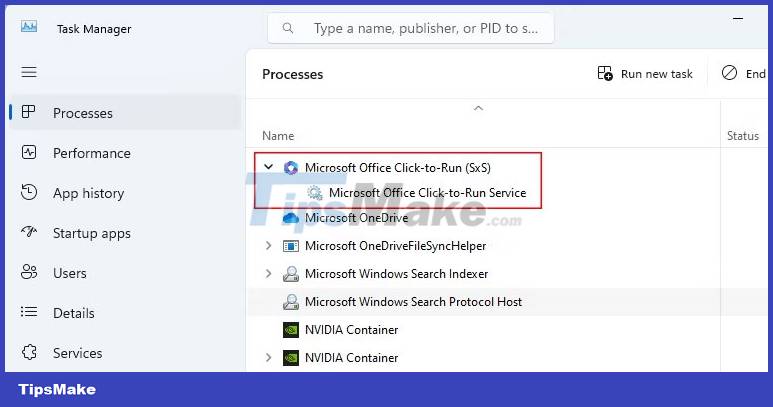Click Run new task button
The height and width of the screenshot is (407, 773).
pos(645,73)
